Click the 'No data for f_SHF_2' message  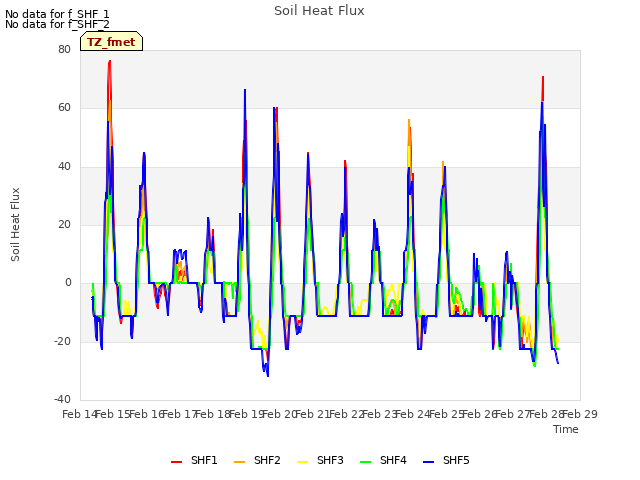[x=57, y=24]
